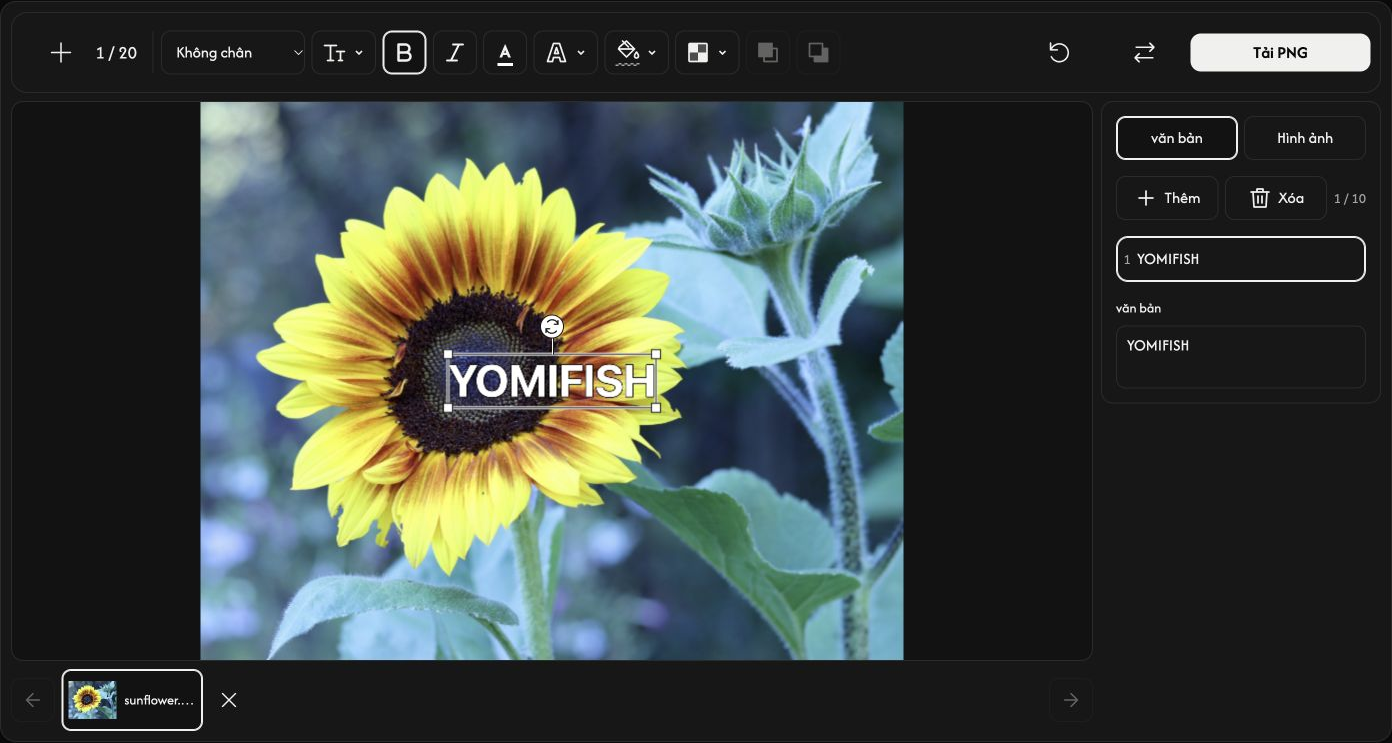Click the swap arrows icon
1392x743 pixels.
coord(1144,53)
